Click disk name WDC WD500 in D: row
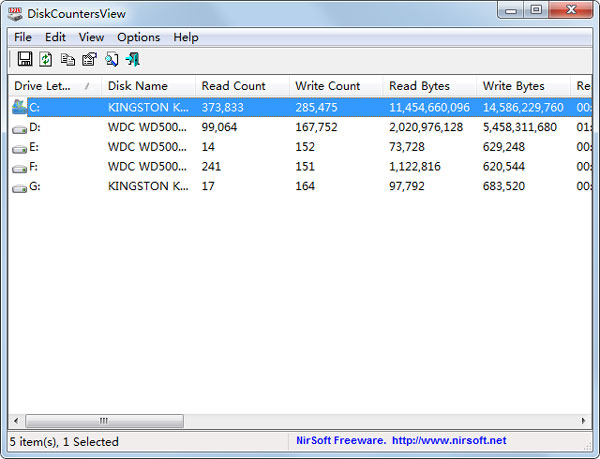 [147, 127]
